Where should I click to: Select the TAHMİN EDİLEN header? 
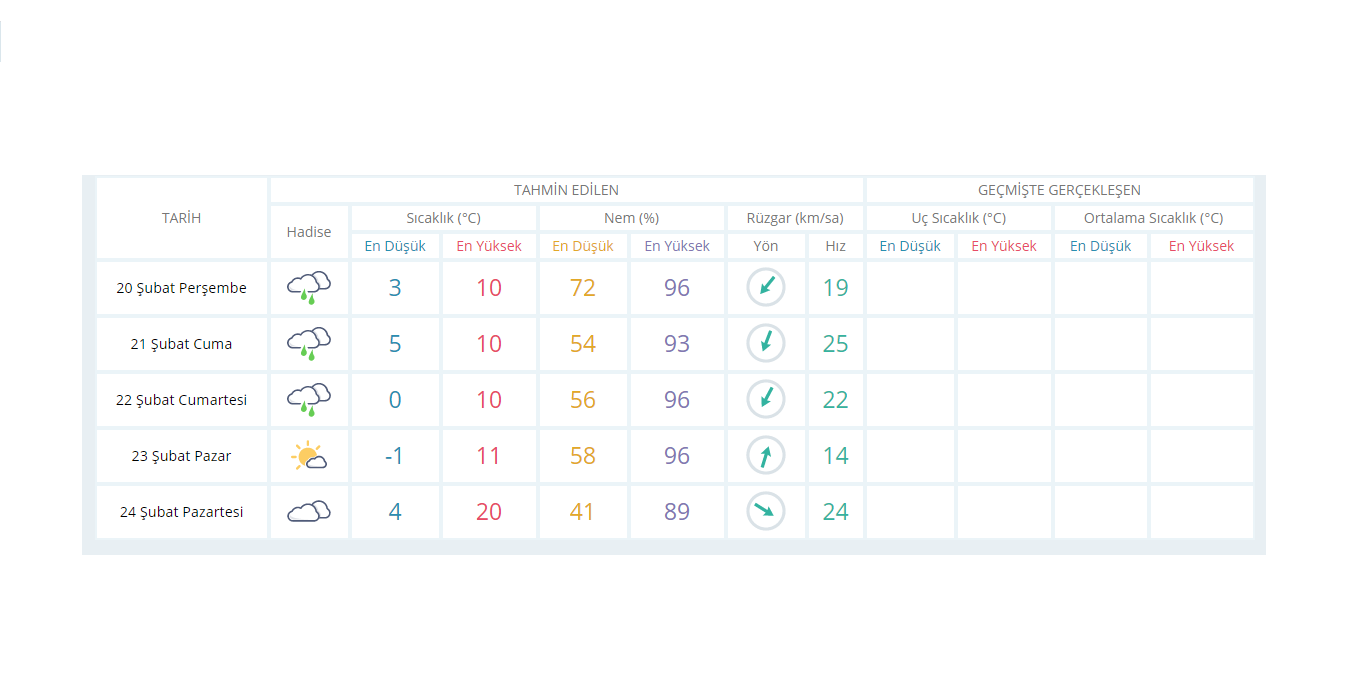[x=566, y=190]
